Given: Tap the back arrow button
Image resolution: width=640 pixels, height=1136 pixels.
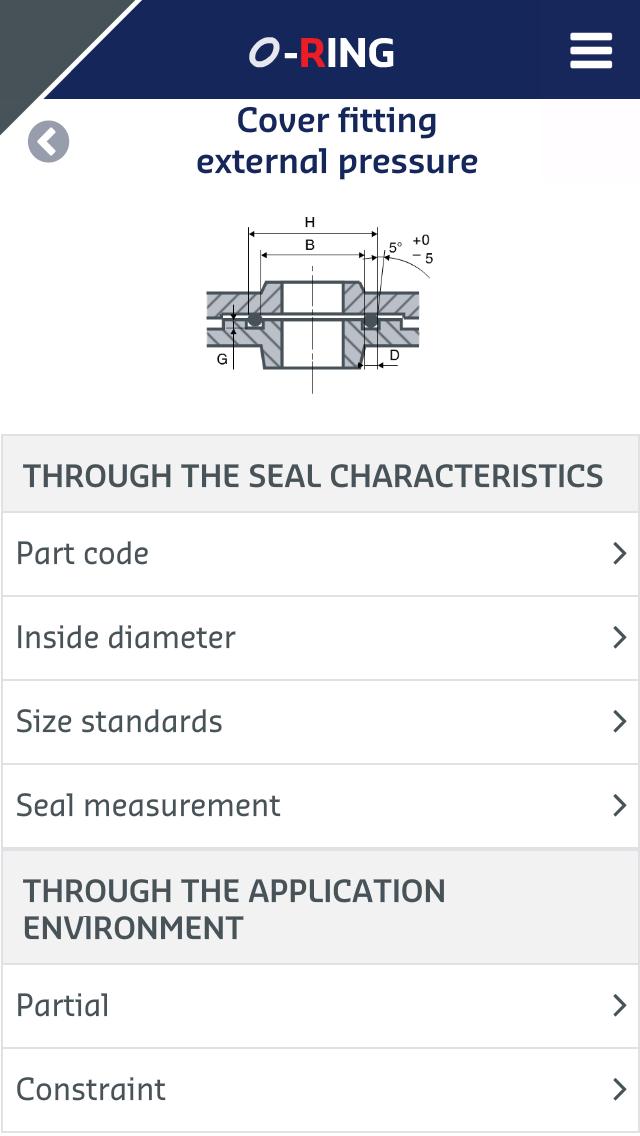Looking at the screenshot, I should 48,142.
